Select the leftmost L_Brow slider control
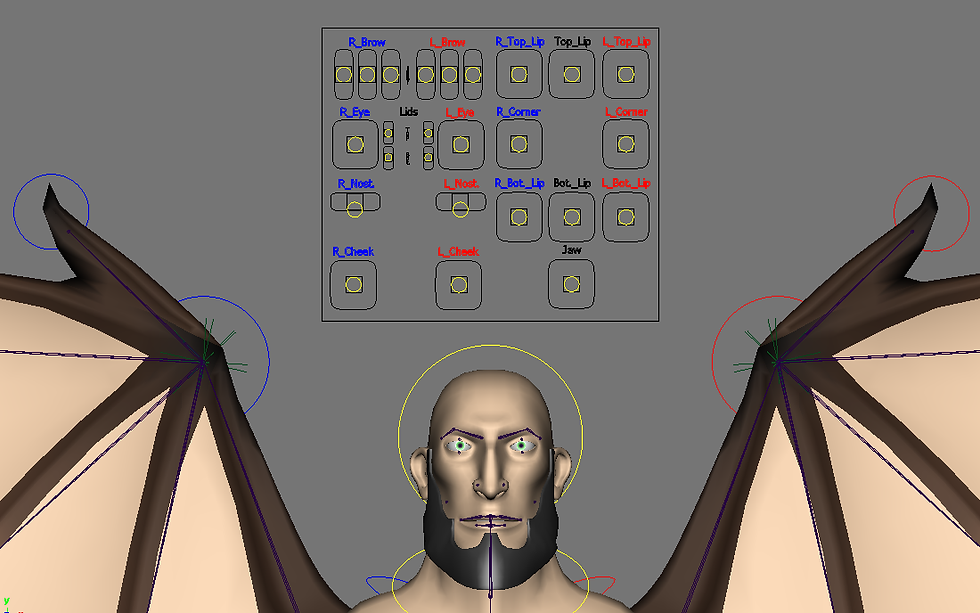Screen dimensions: 980x613 pyautogui.click(x=426, y=75)
